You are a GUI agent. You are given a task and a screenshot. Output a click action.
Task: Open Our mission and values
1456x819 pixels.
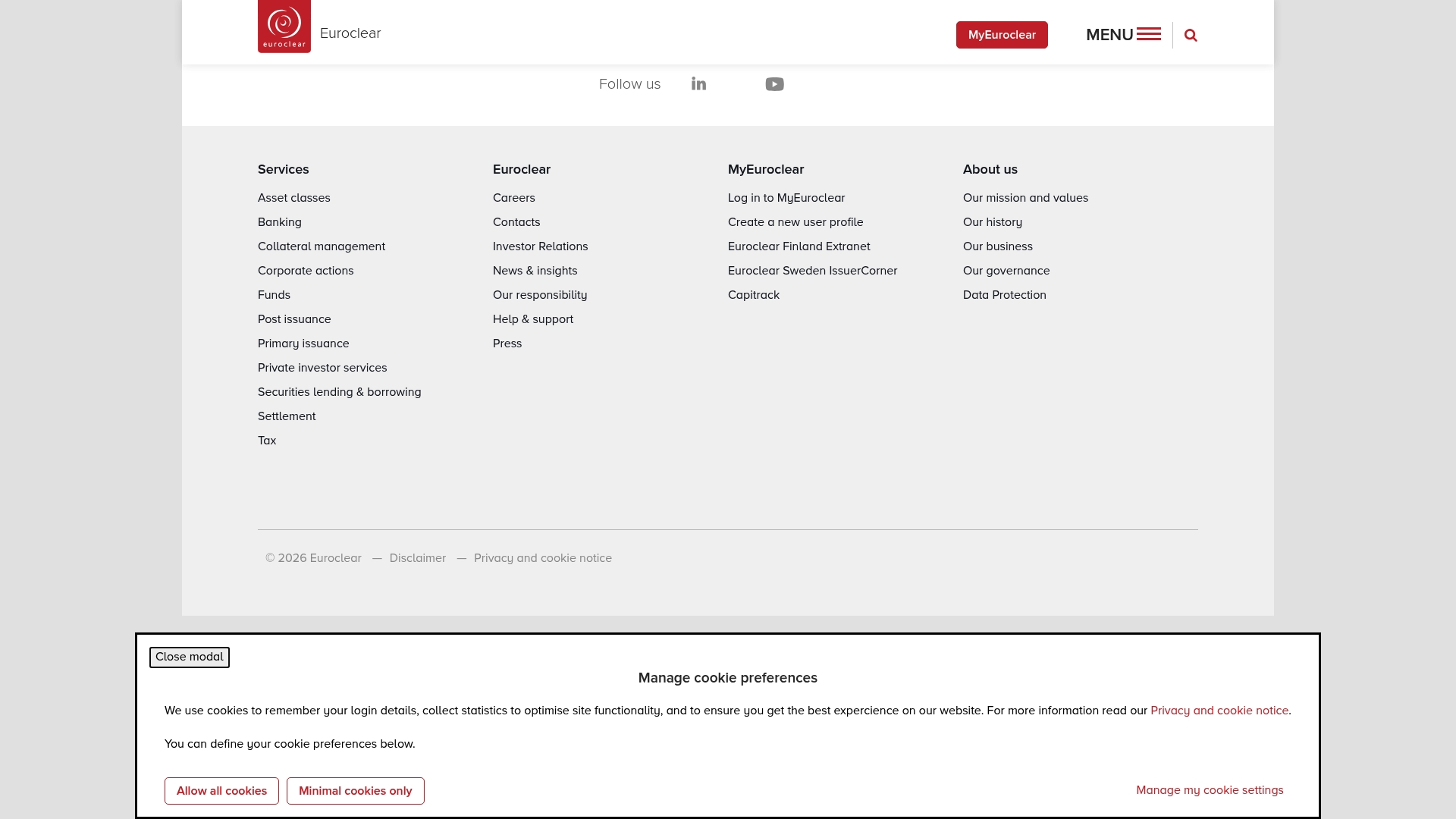click(x=1025, y=198)
